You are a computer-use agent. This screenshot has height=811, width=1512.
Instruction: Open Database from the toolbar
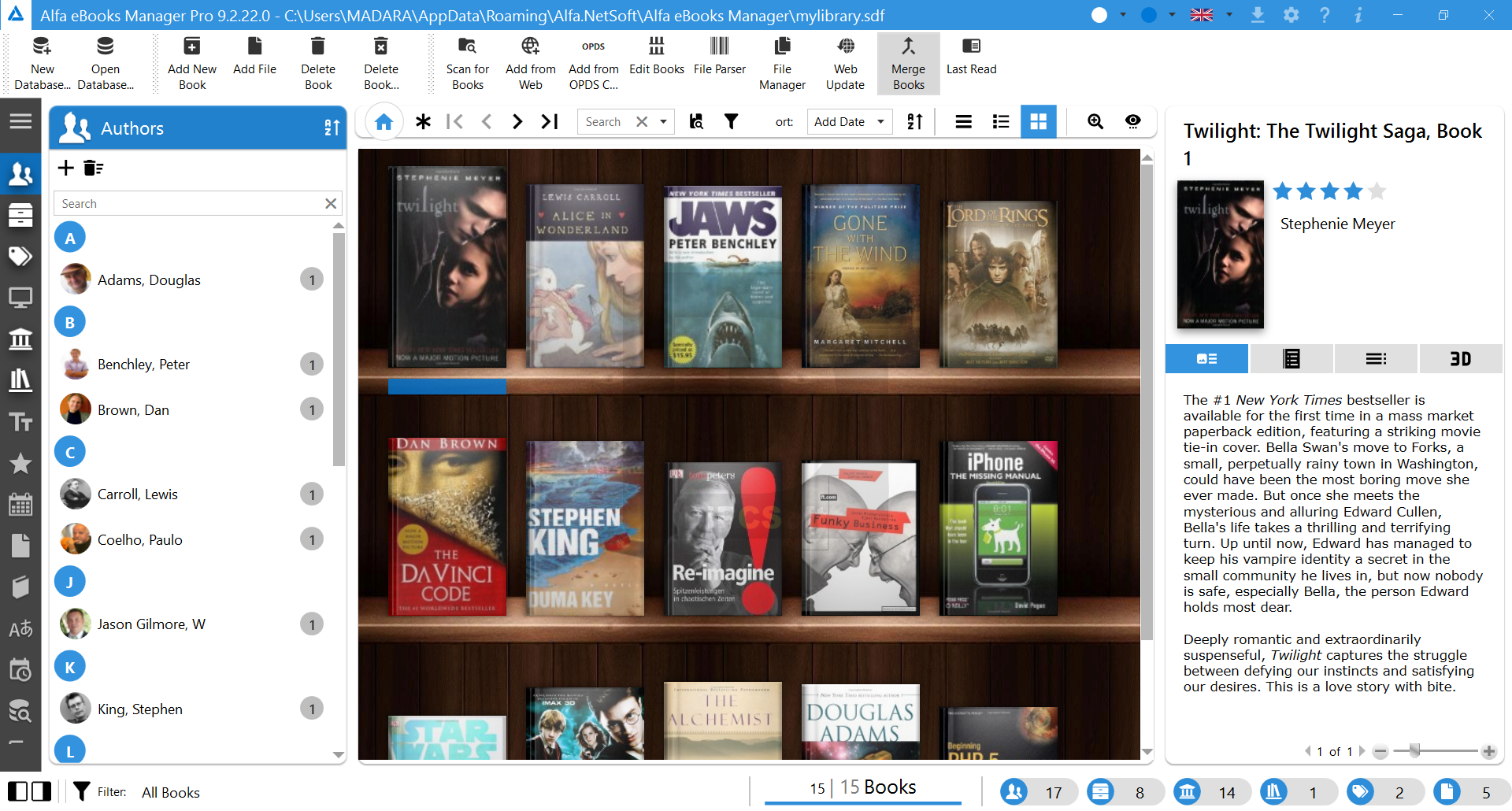coord(106,63)
